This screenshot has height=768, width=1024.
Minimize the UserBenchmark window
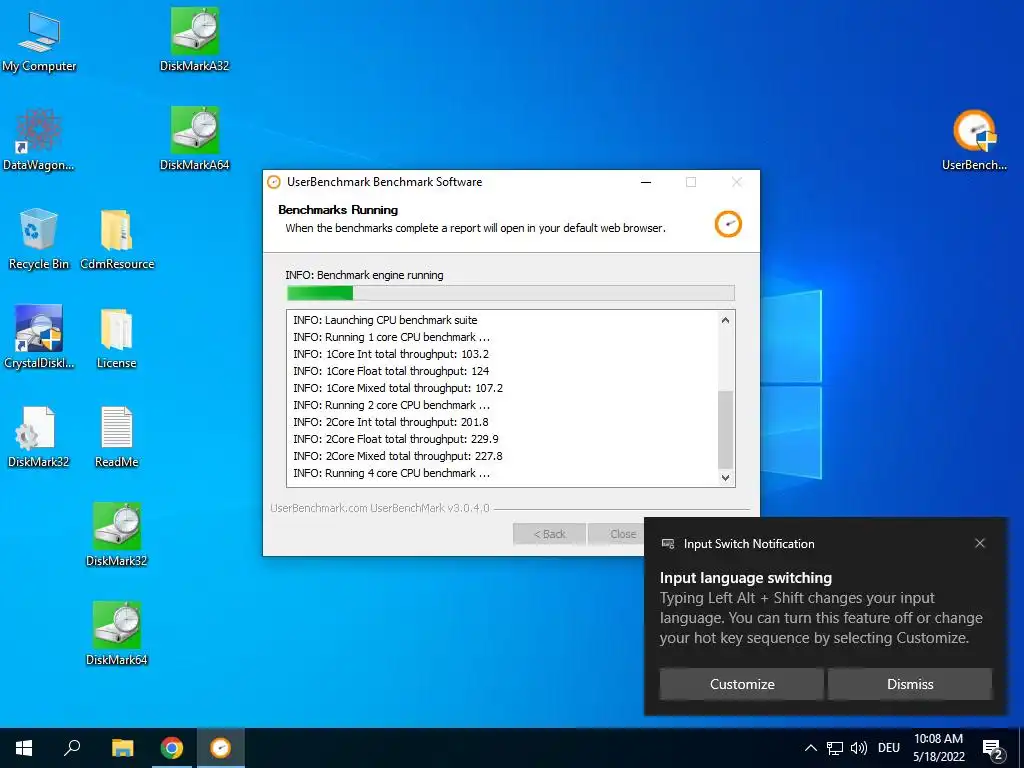pyautogui.click(x=646, y=182)
